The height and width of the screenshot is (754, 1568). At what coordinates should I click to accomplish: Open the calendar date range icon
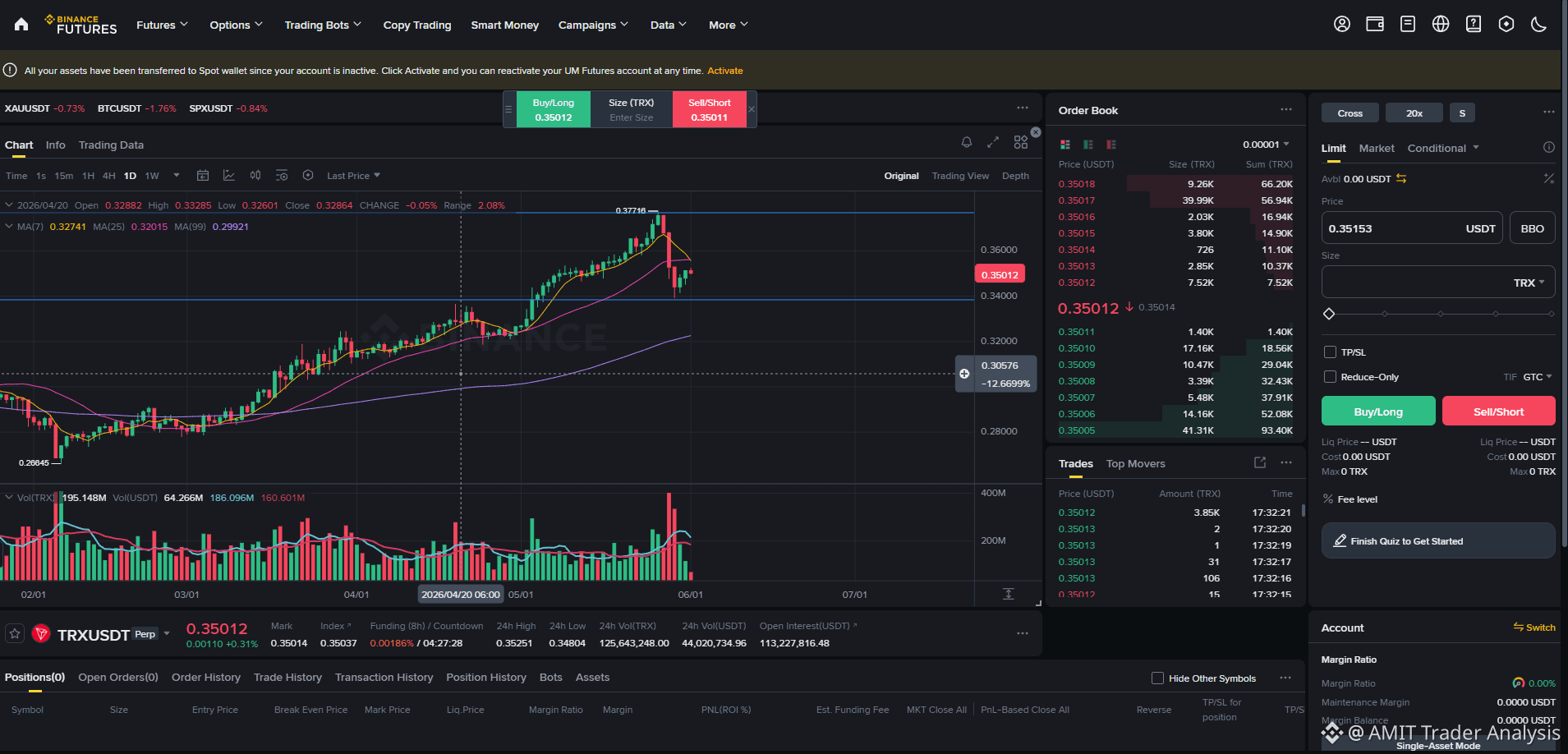pos(203,176)
